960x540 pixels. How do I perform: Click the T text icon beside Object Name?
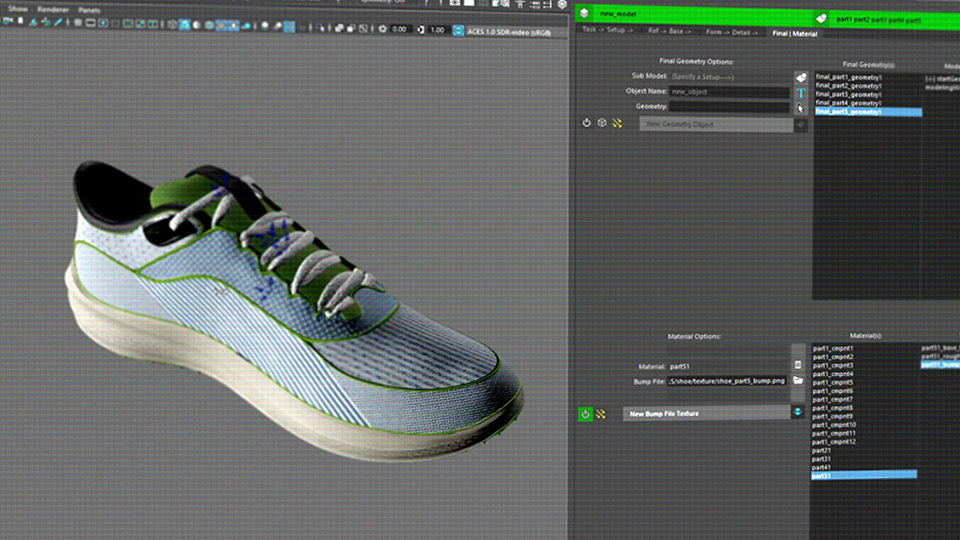800,92
